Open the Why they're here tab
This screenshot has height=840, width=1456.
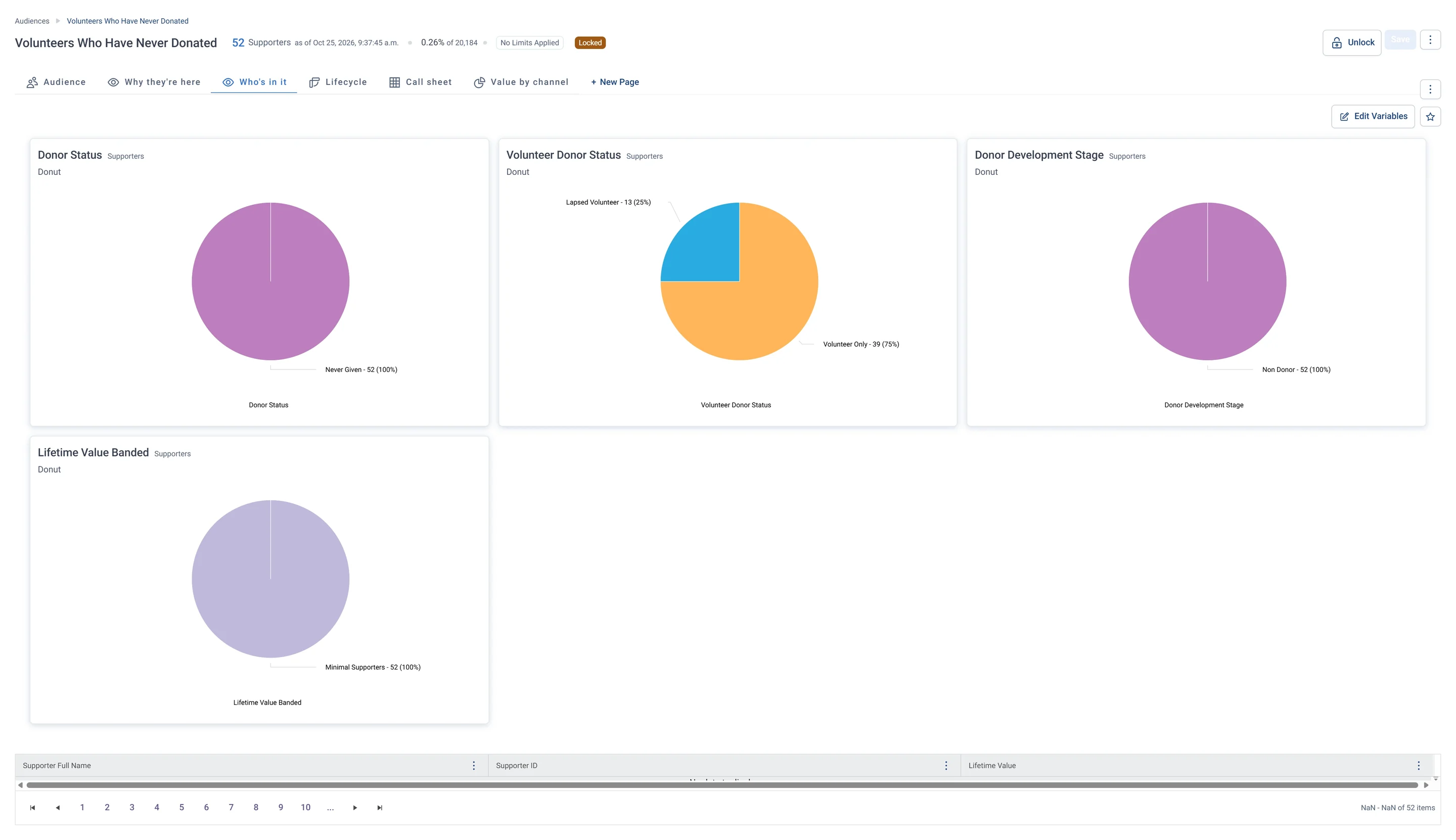(x=154, y=82)
